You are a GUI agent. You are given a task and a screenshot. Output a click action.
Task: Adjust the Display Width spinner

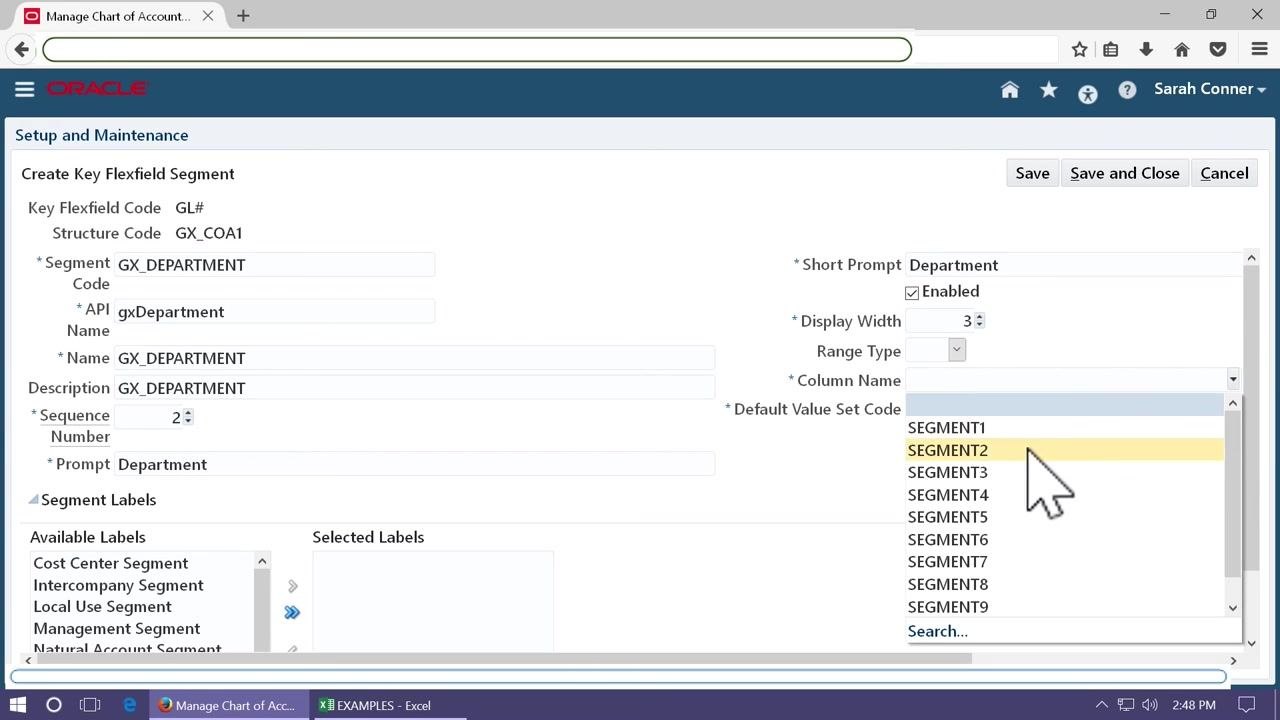979,321
